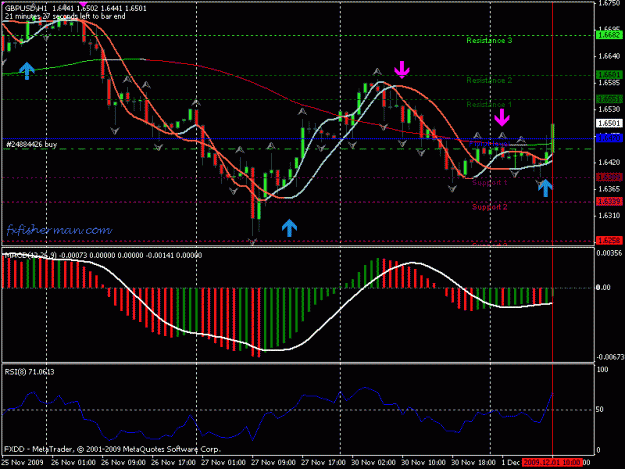The height and width of the screenshot is (469, 625).
Task: Click the 26 Nov 09:00 time axis label
Action: pyautogui.click(x=124, y=463)
